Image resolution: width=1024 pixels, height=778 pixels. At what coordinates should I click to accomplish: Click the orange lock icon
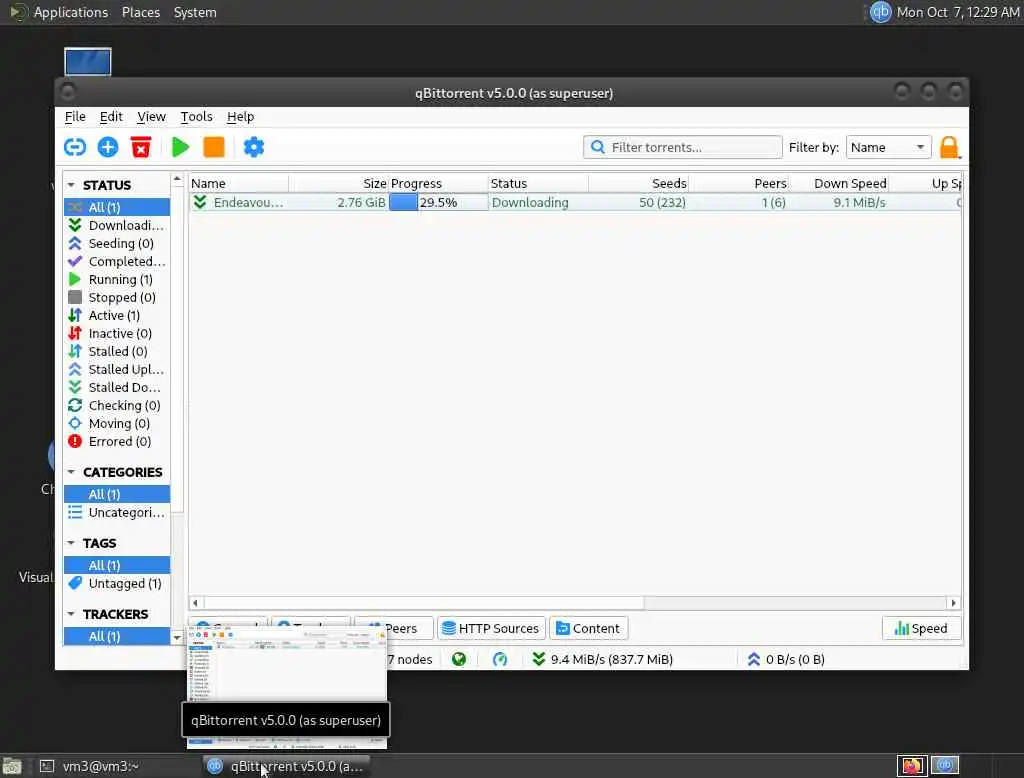point(950,148)
